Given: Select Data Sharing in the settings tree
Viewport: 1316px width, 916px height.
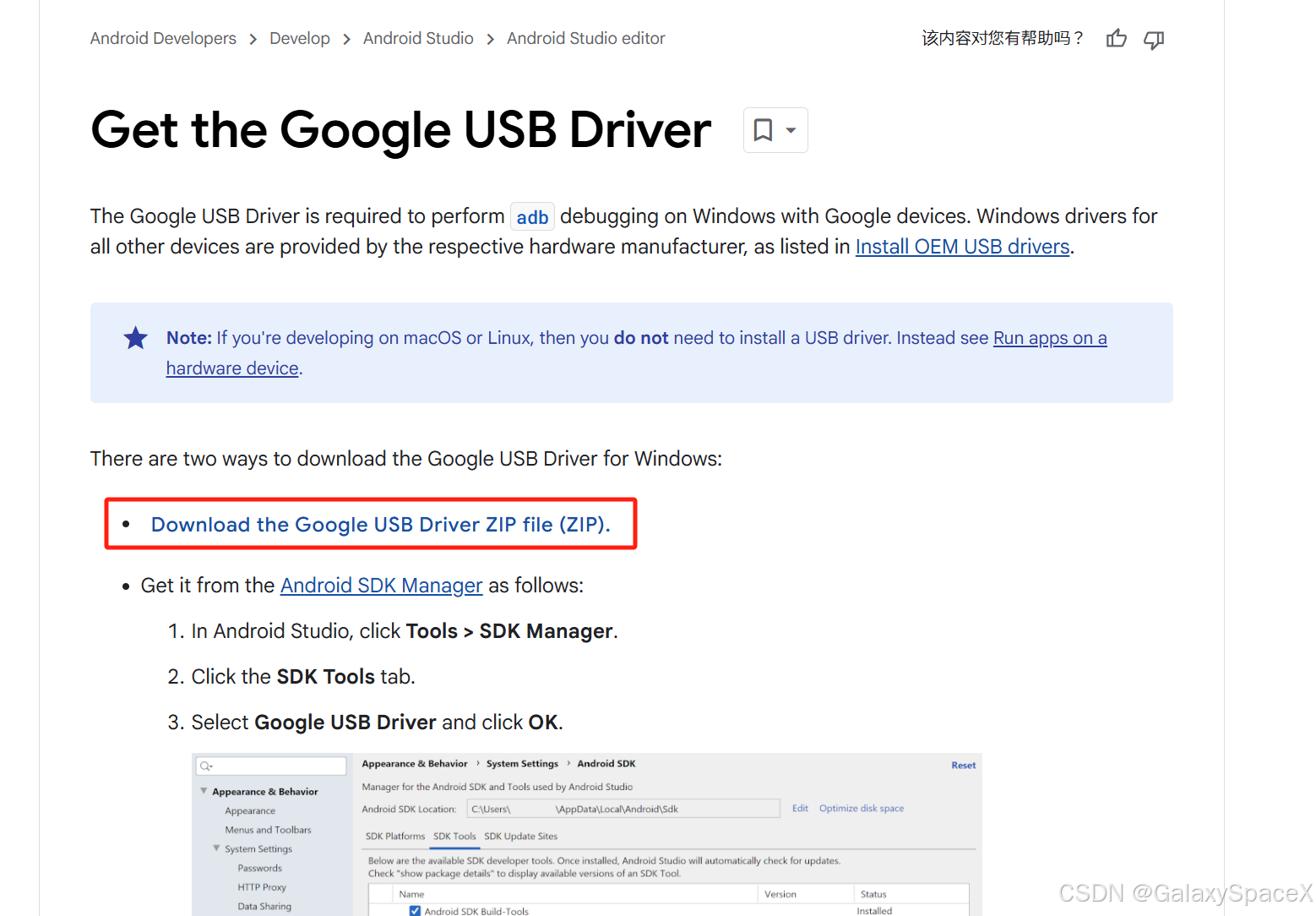Looking at the screenshot, I should pos(264,906).
